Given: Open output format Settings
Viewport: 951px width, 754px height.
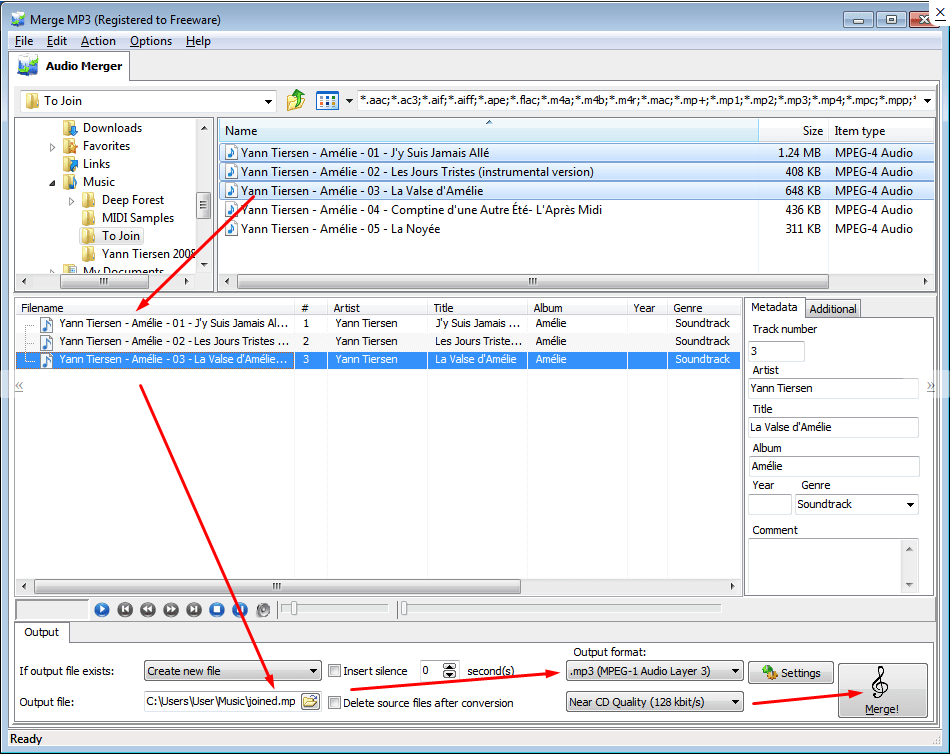Looking at the screenshot, I should [791, 673].
